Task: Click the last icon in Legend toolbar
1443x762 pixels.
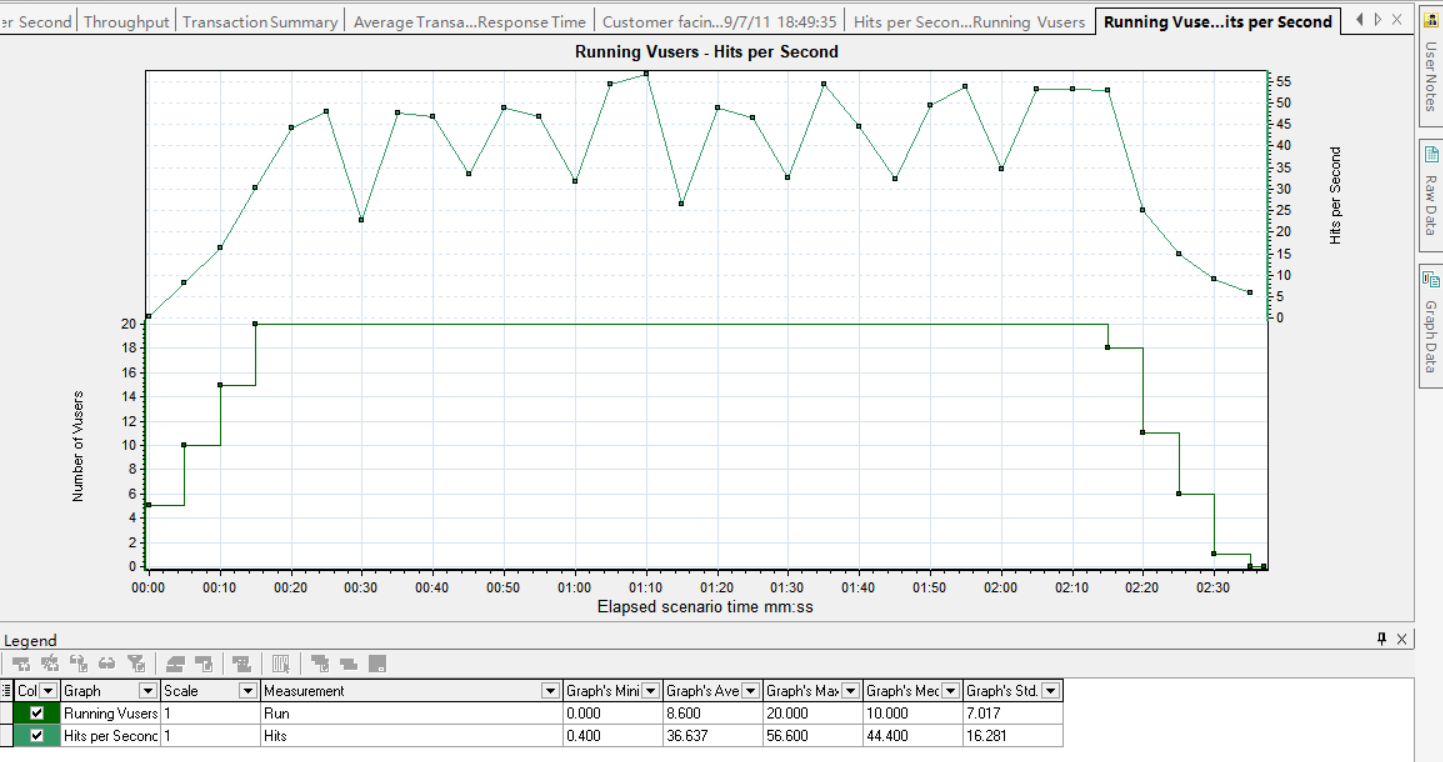Action: pos(377,664)
